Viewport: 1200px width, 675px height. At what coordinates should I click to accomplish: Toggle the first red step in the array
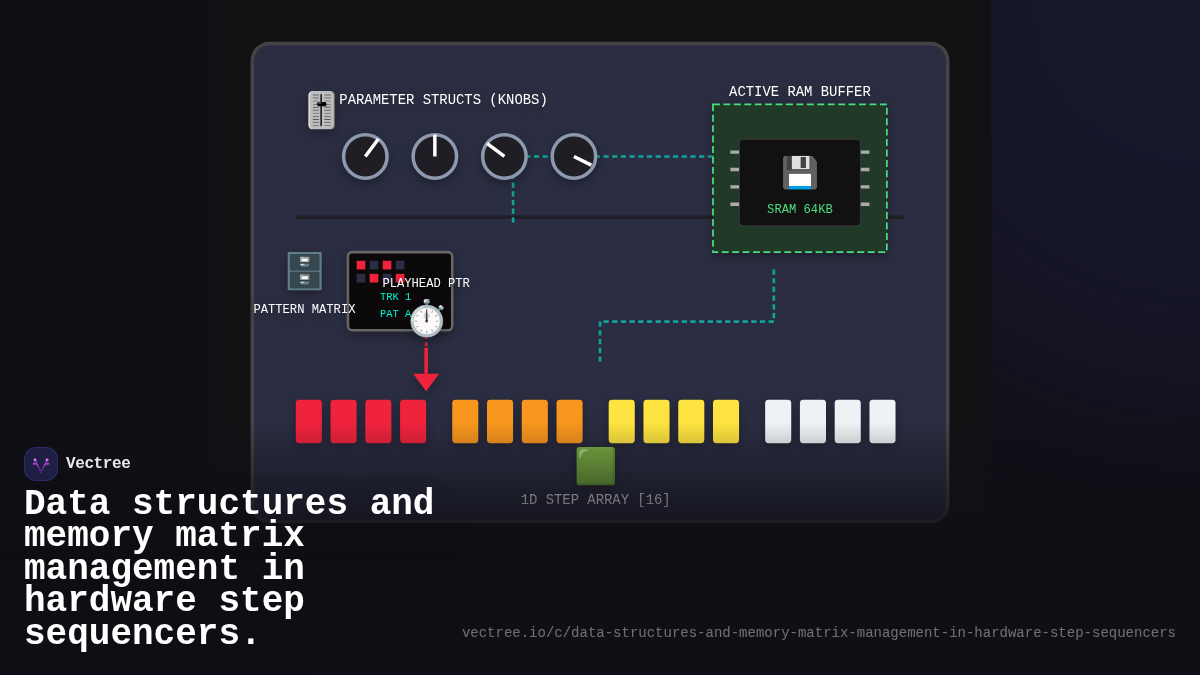309,420
